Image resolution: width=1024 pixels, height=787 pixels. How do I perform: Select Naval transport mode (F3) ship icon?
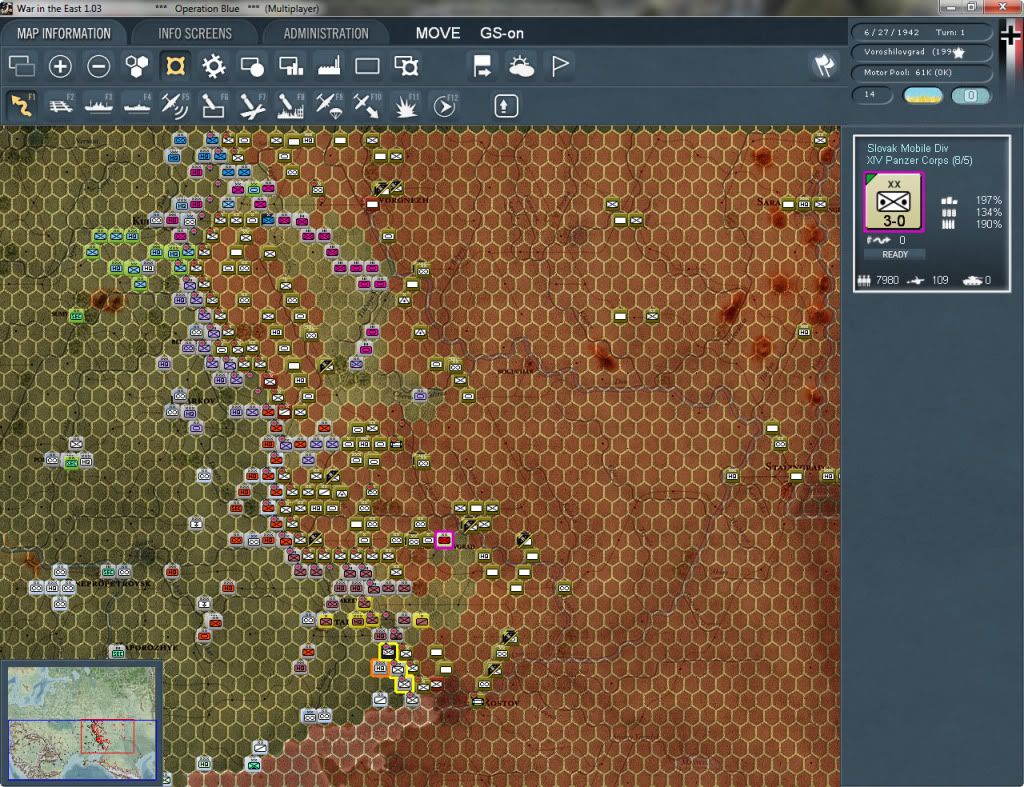(99, 105)
